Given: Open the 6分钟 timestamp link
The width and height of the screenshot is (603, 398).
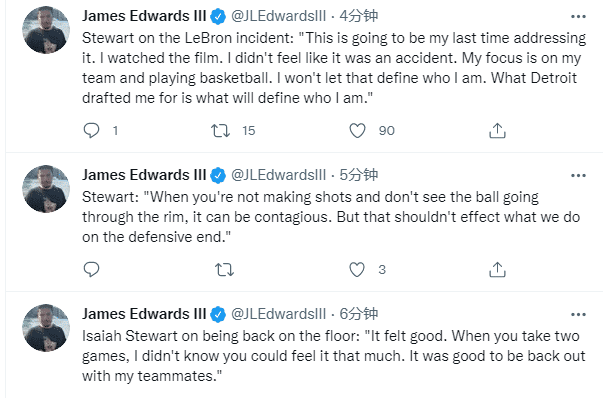Looking at the screenshot, I should click(358, 314).
